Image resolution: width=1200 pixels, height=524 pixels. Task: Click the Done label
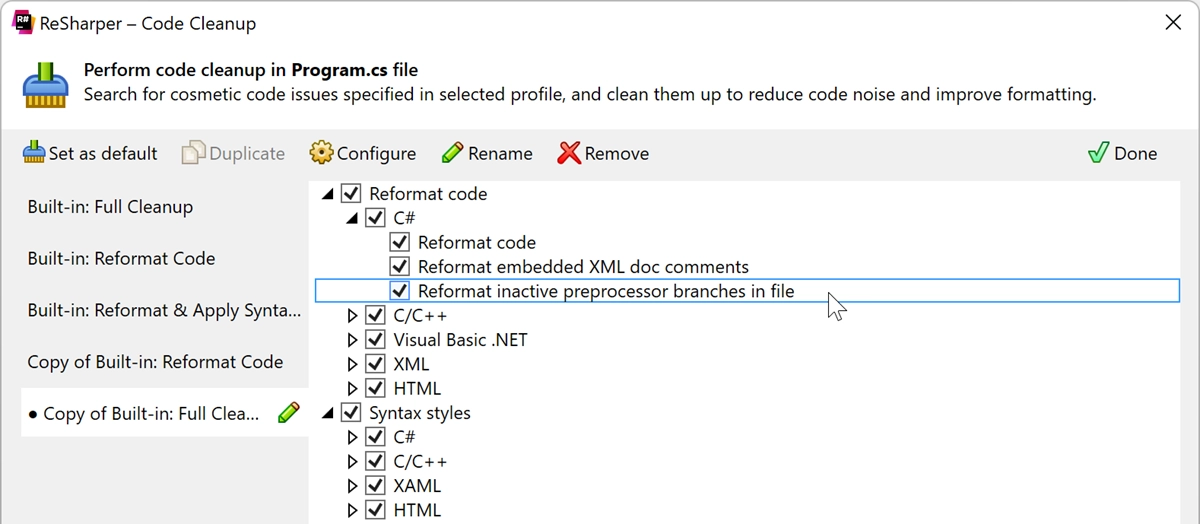click(x=1136, y=153)
